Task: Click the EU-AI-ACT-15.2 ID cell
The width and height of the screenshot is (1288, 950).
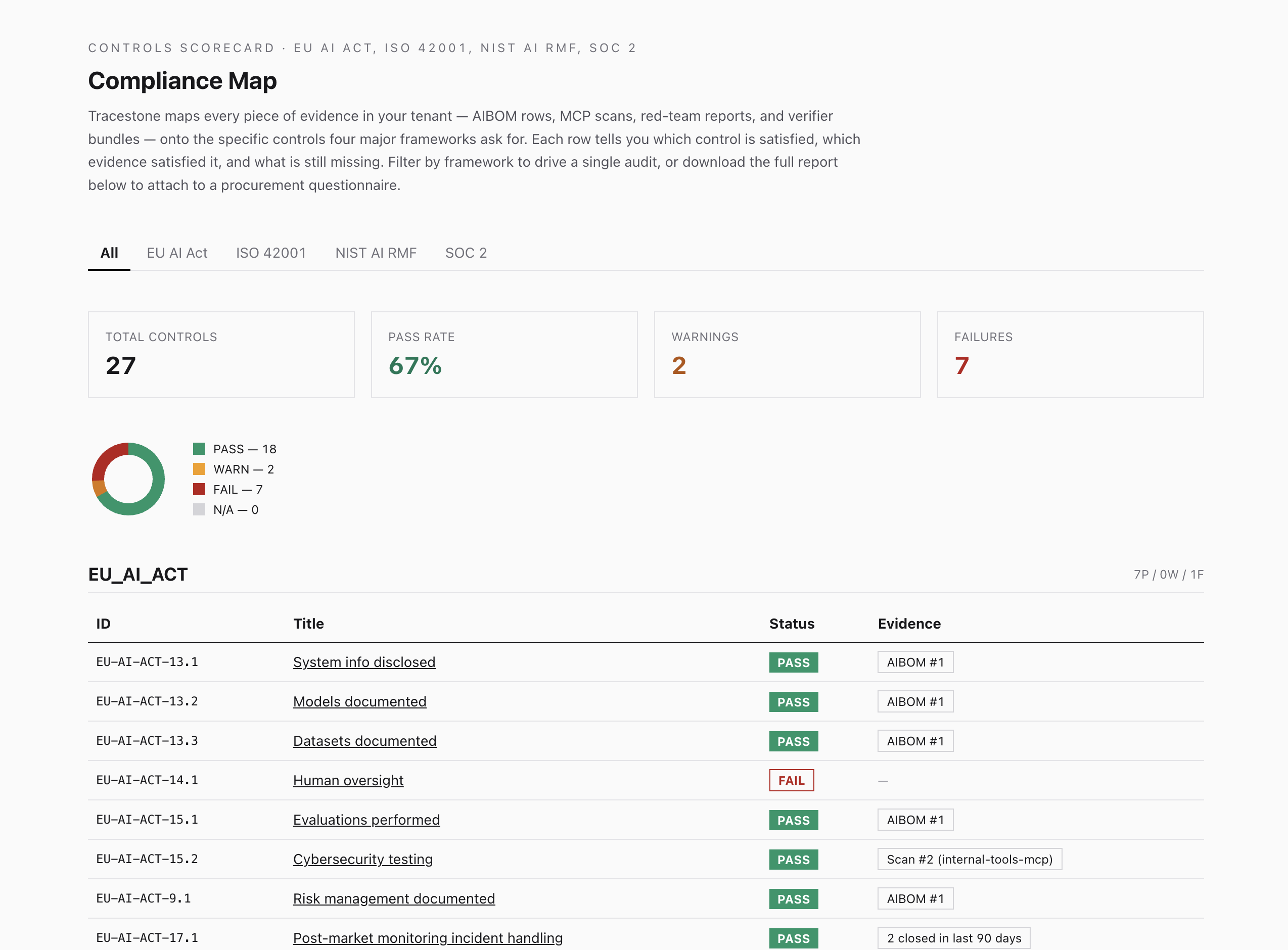Action: [147, 859]
